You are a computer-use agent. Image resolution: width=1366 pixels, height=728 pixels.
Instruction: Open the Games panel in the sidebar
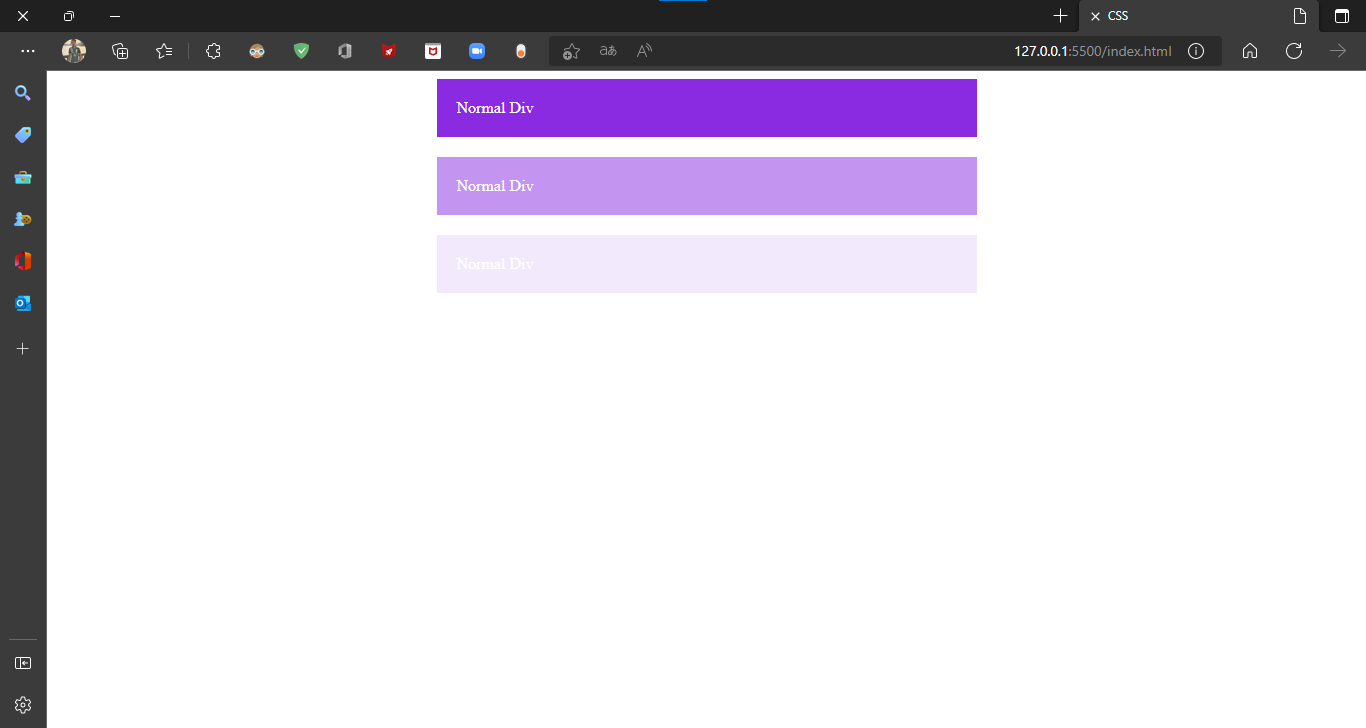(x=23, y=218)
